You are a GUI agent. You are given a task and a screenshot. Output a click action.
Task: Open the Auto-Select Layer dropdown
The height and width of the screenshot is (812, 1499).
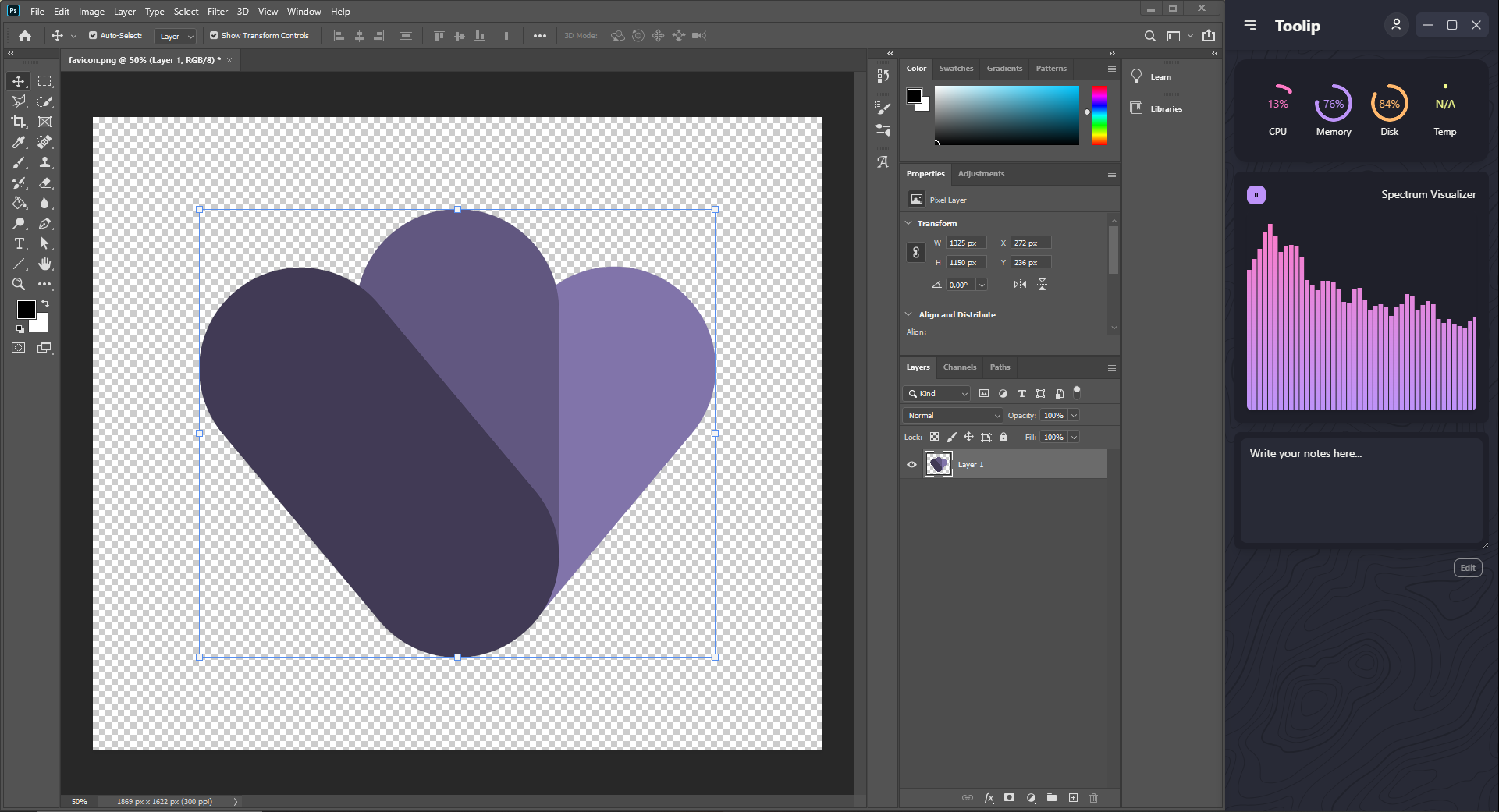pyautogui.click(x=176, y=36)
